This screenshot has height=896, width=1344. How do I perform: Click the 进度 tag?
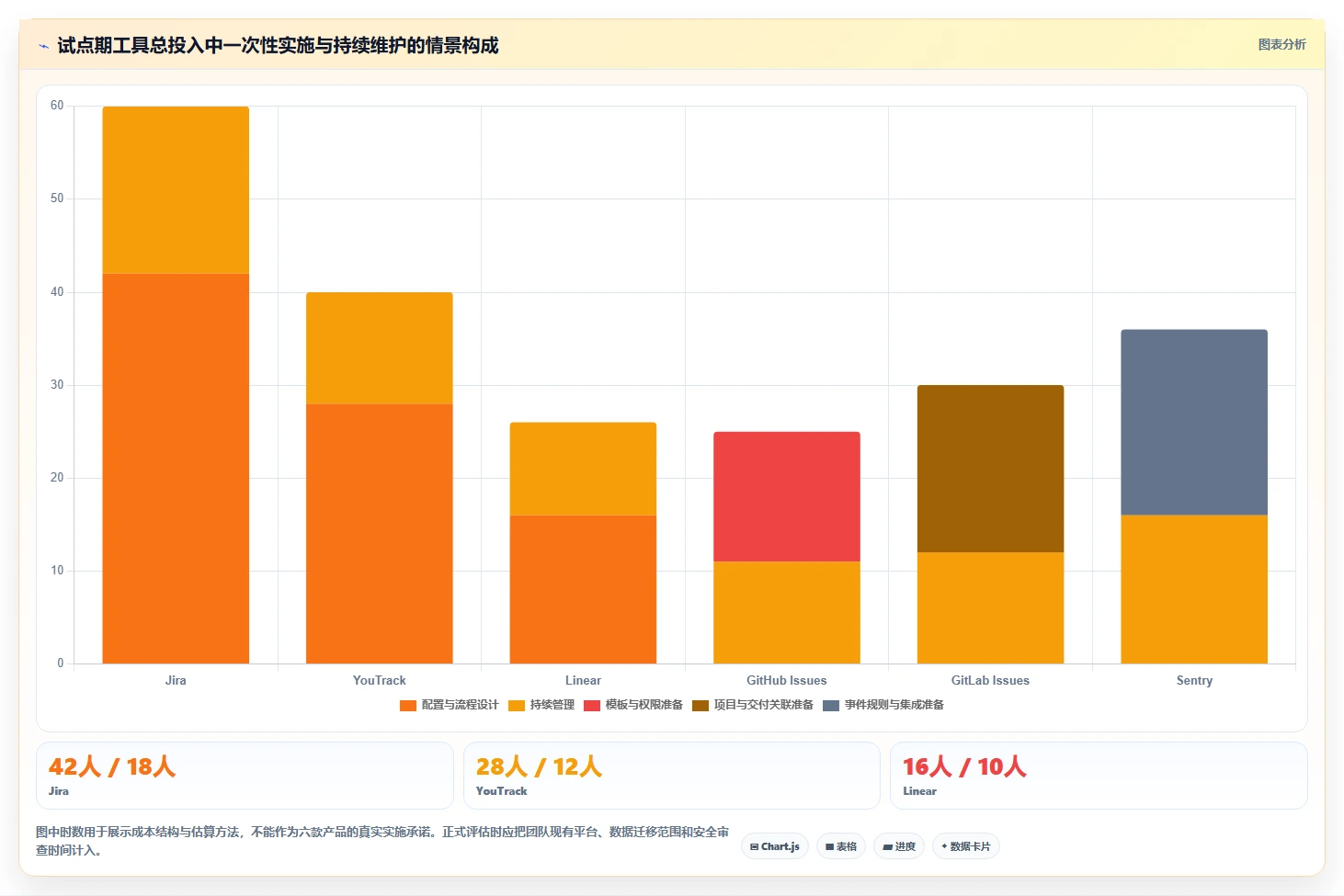click(899, 846)
